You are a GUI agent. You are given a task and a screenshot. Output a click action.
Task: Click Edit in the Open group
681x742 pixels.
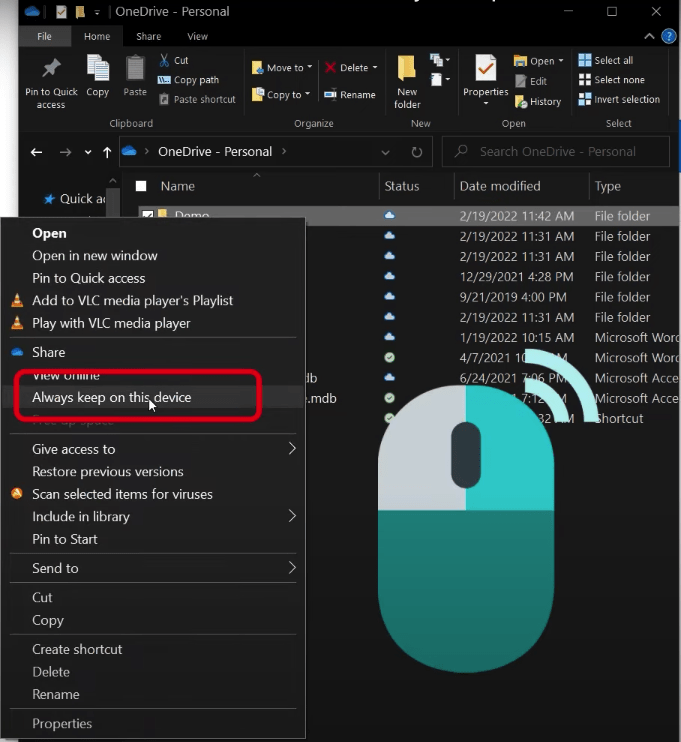[x=531, y=81]
